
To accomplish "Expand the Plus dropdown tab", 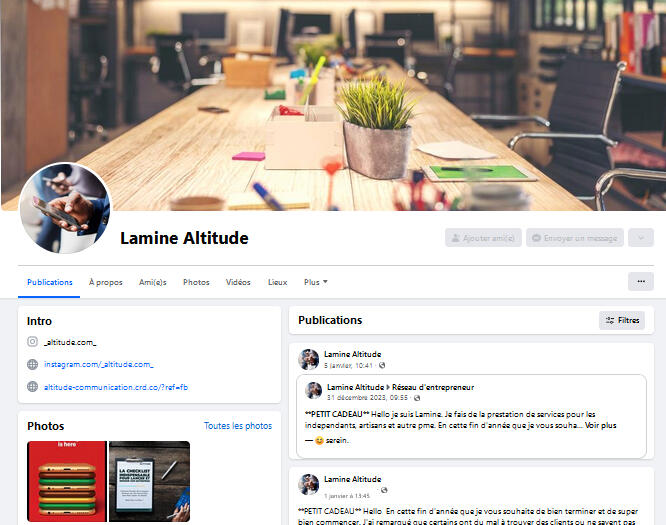I will point(316,282).
